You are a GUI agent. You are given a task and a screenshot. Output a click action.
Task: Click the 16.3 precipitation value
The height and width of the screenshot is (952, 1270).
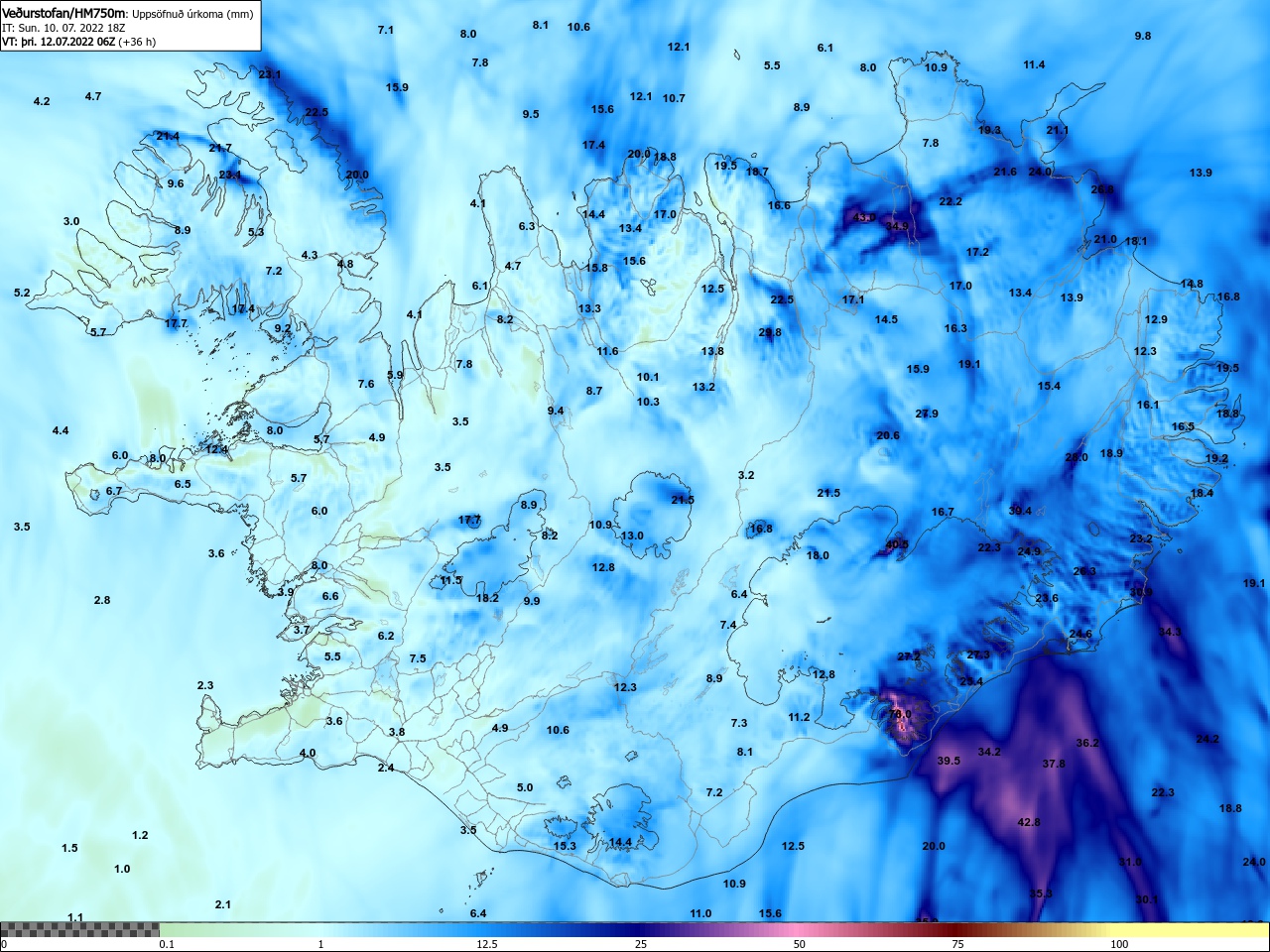(x=955, y=328)
